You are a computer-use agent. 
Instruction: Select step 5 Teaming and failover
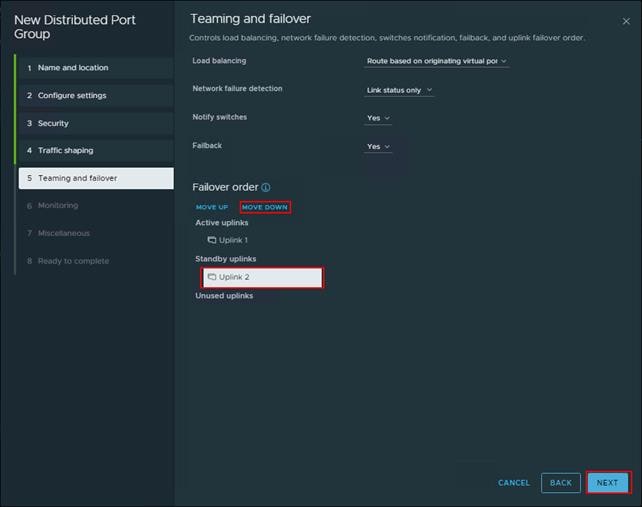click(x=96, y=178)
